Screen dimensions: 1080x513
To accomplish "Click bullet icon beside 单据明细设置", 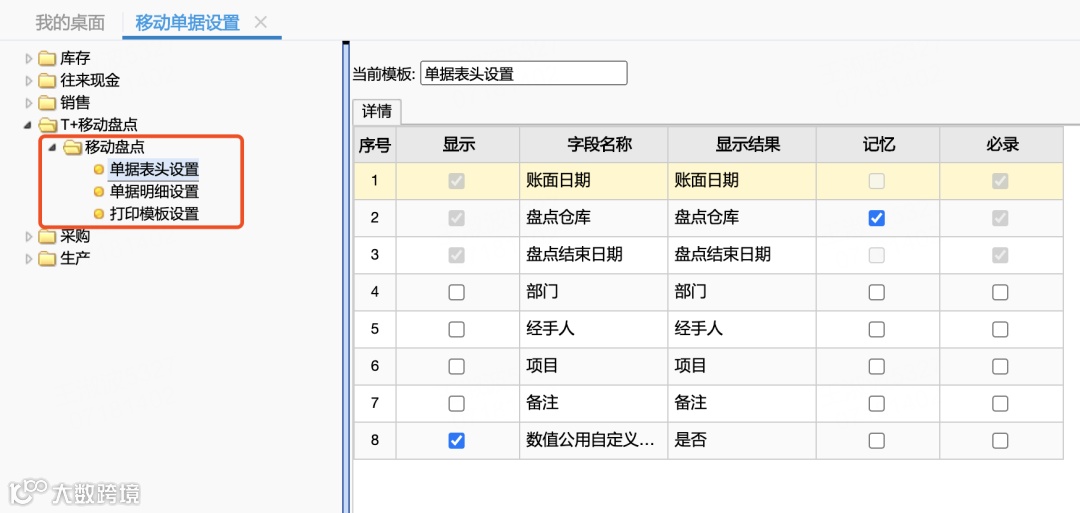I will click(98, 192).
